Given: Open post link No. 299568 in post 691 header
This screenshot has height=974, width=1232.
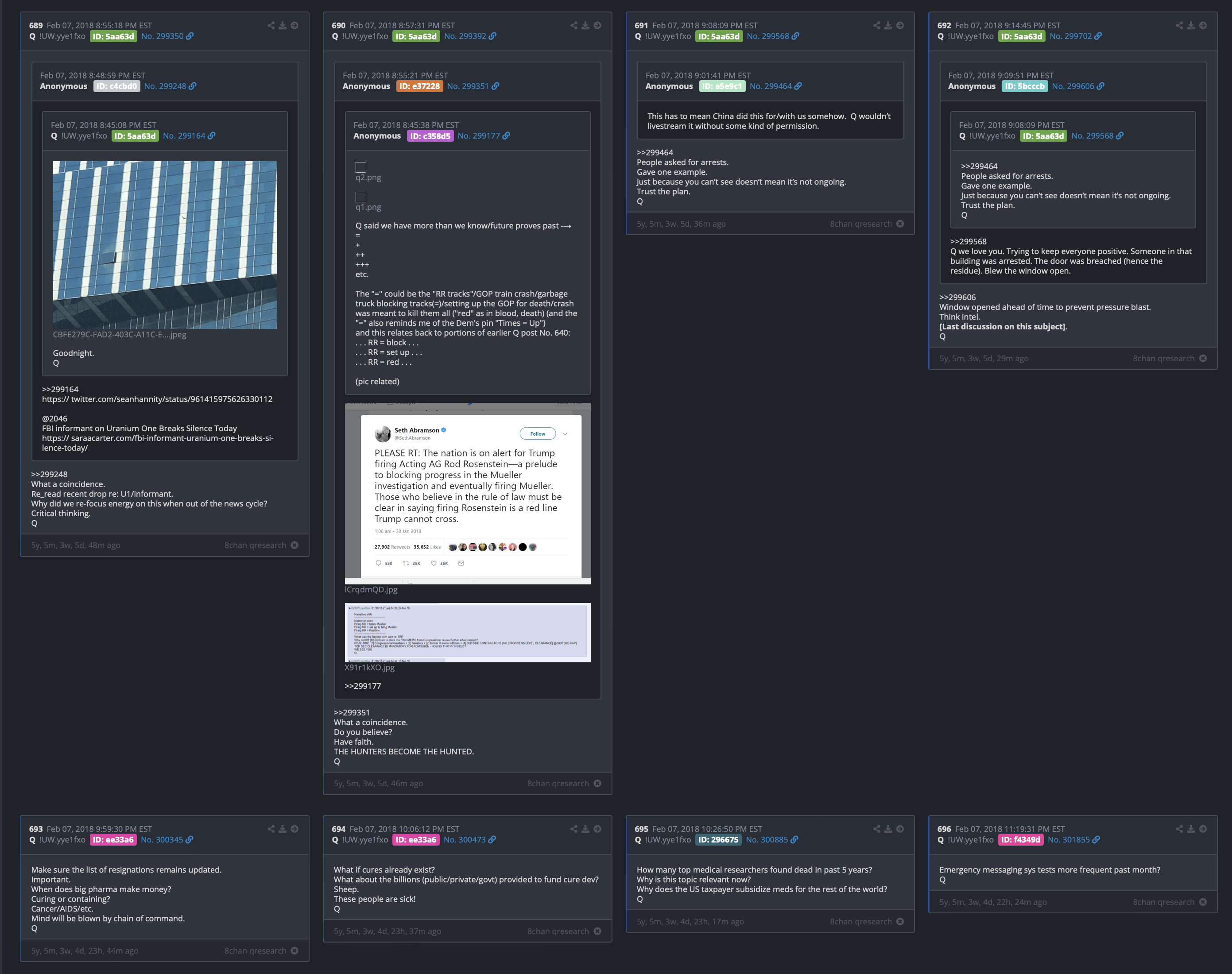Looking at the screenshot, I should [x=768, y=36].
